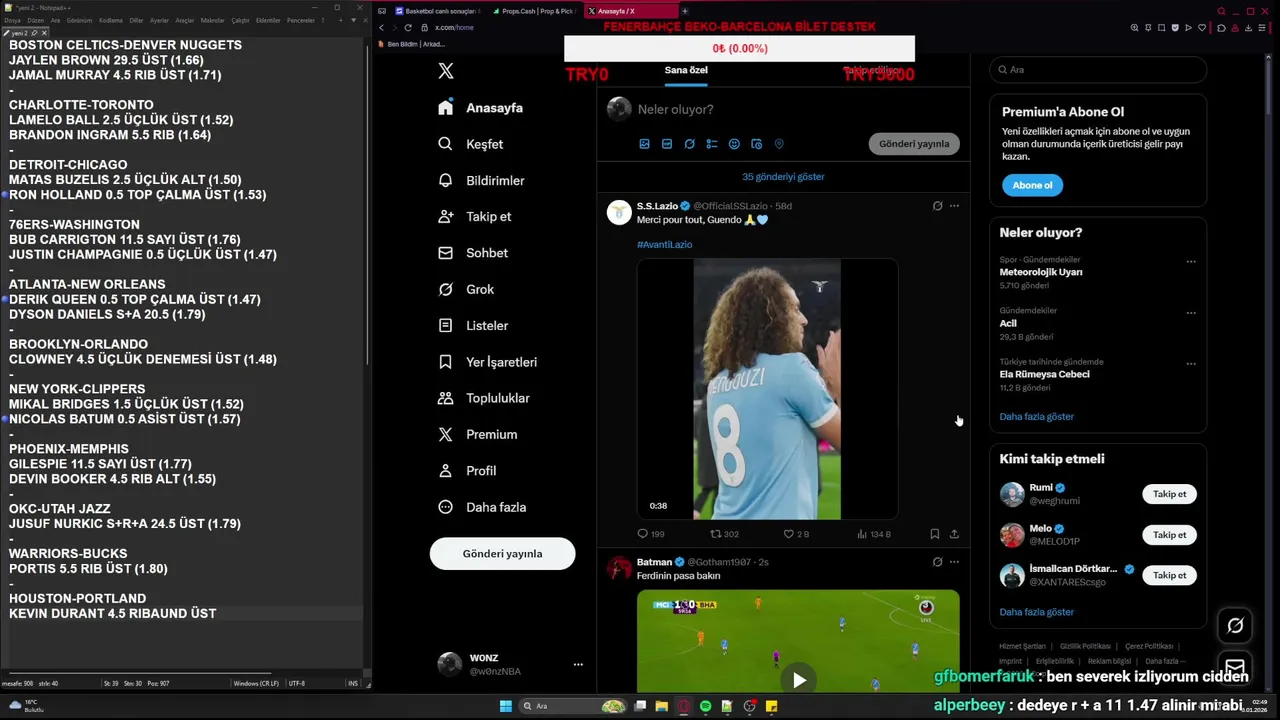The width and height of the screenshot is (1280, 720).
Task: Open account options dots next to W0NZ
Action: pyautogui.click(x=578, y=664)
